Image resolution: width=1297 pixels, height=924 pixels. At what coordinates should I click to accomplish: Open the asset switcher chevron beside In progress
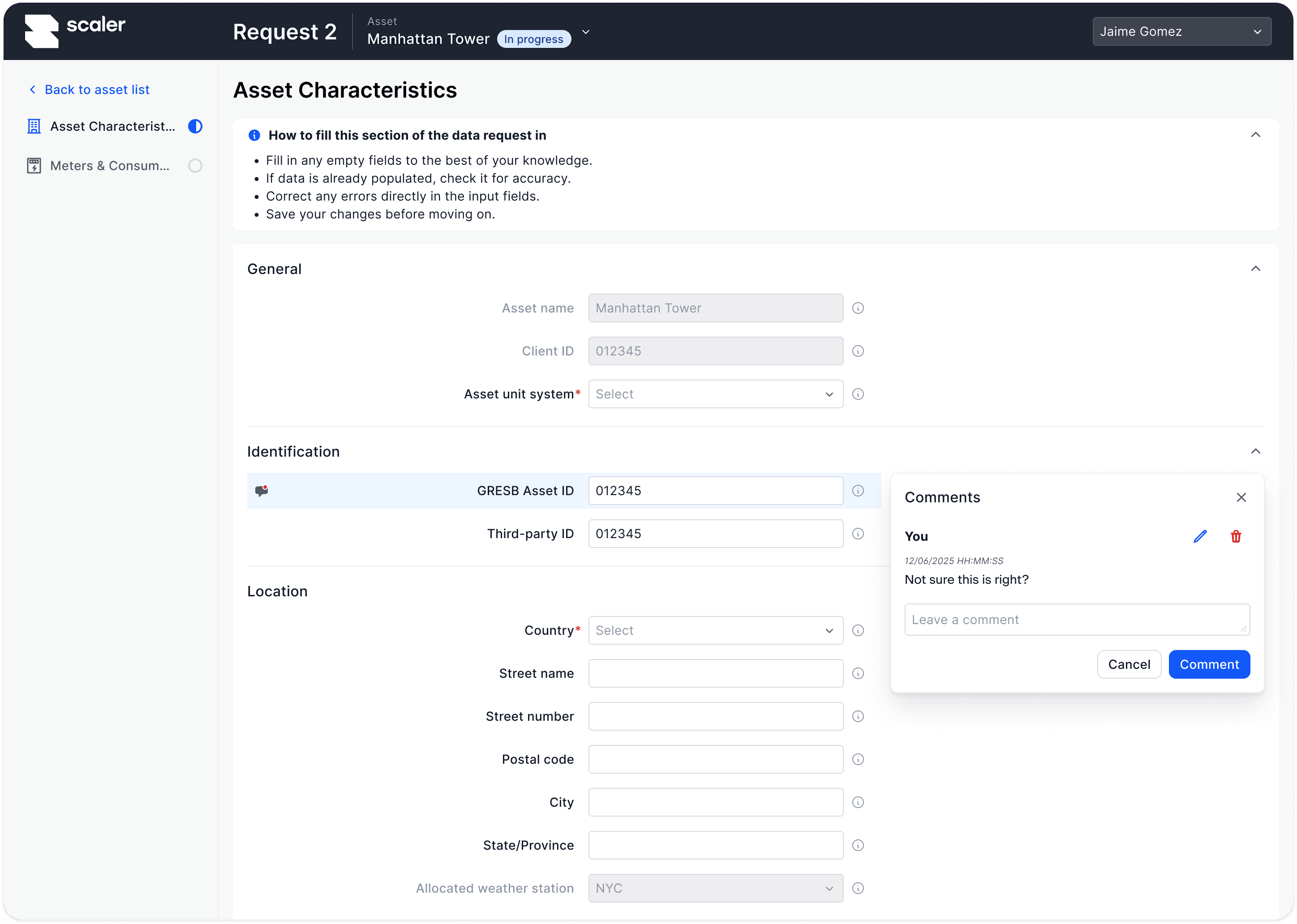(586, 32)
